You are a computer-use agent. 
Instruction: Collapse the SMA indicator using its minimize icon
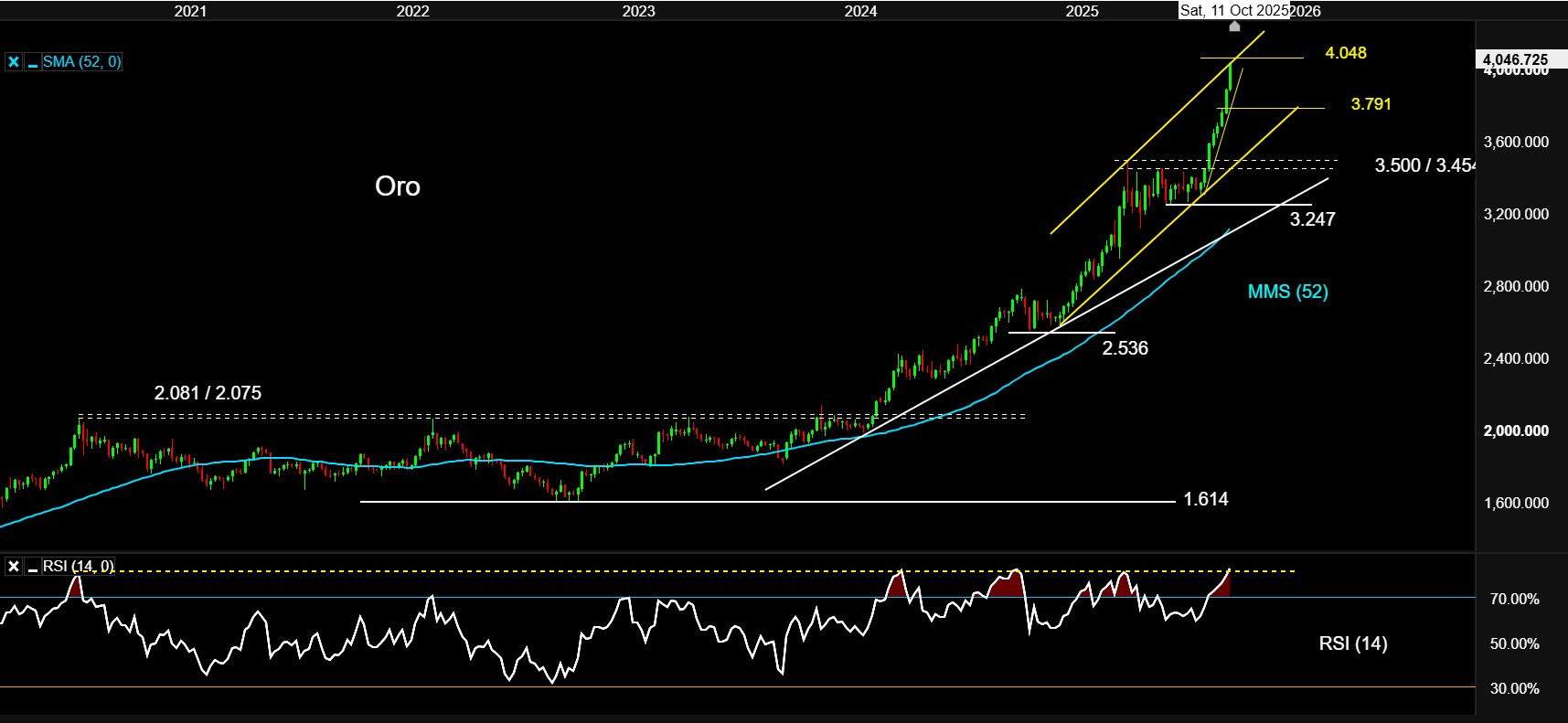(33, 62)
